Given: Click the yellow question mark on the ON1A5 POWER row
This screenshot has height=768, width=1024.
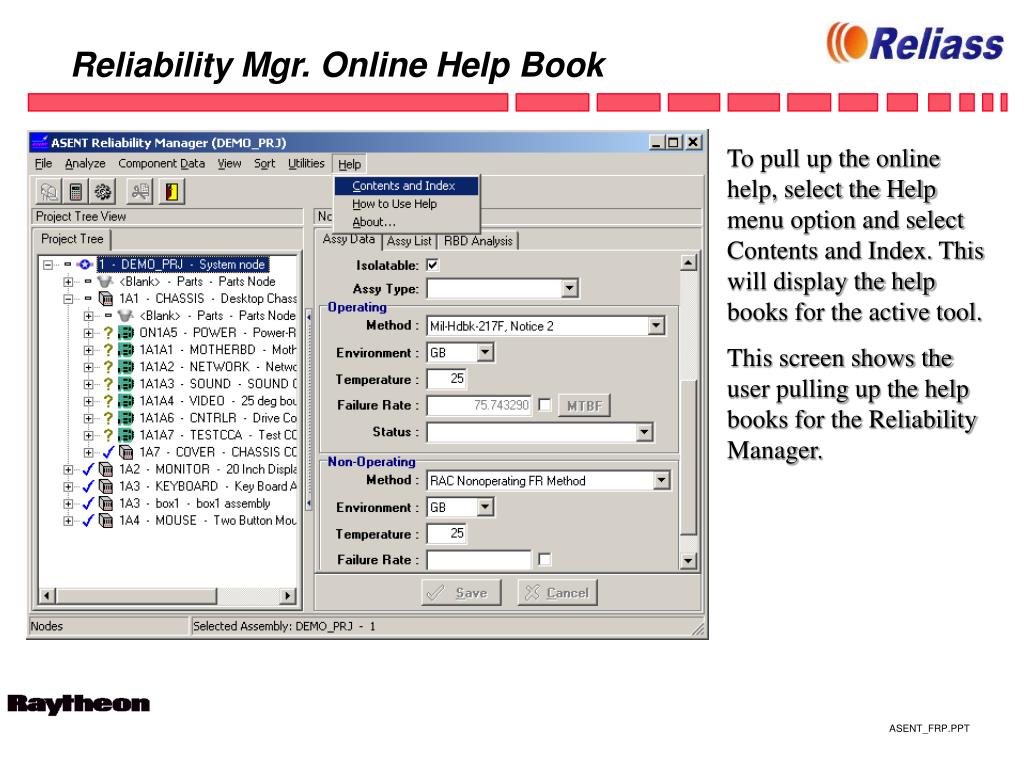Looking at the screenshot, I should (108, 333).
